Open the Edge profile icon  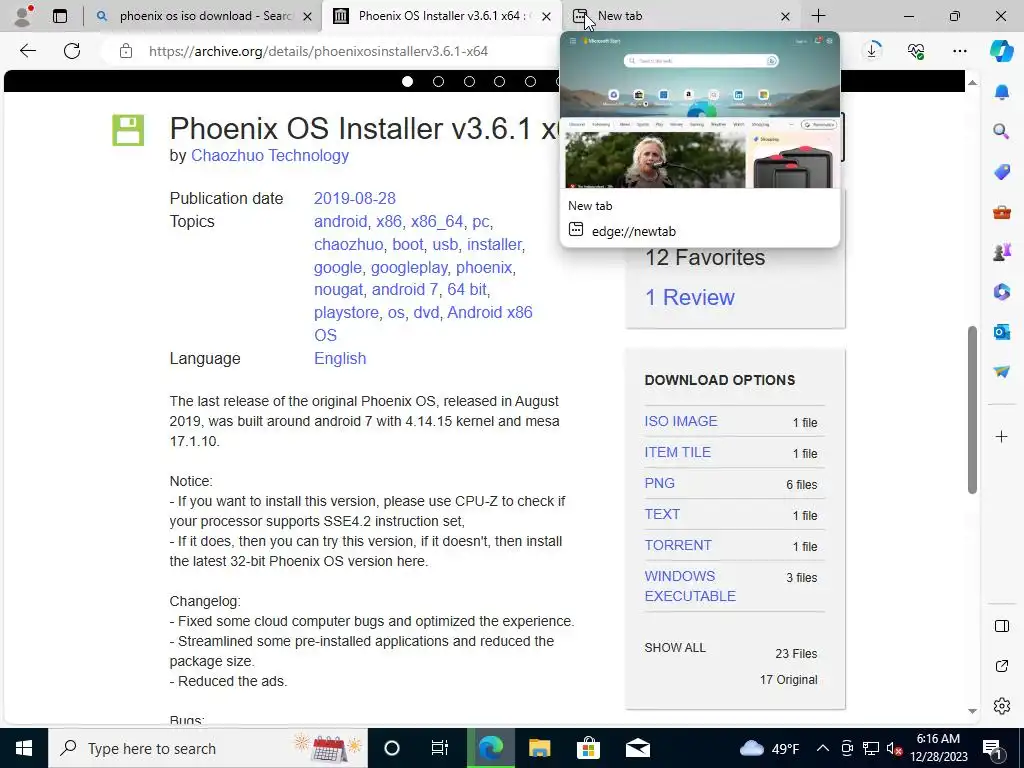[x=23, y=16]
